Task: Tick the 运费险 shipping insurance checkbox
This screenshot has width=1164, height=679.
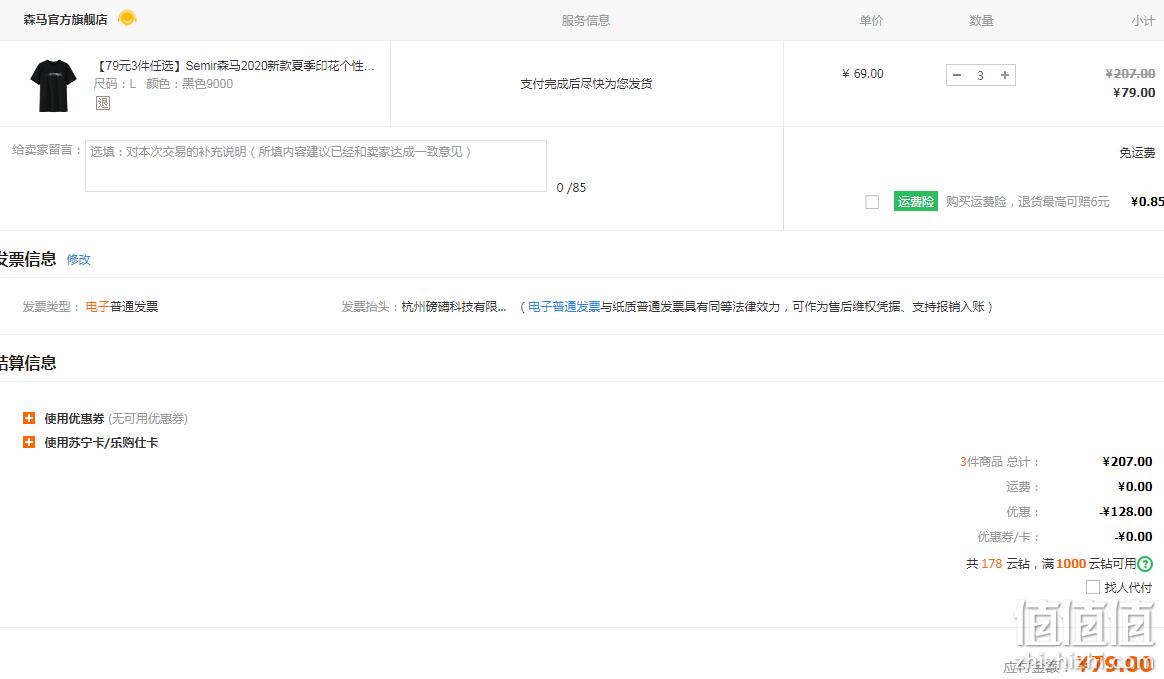Action: coord(872,202)
